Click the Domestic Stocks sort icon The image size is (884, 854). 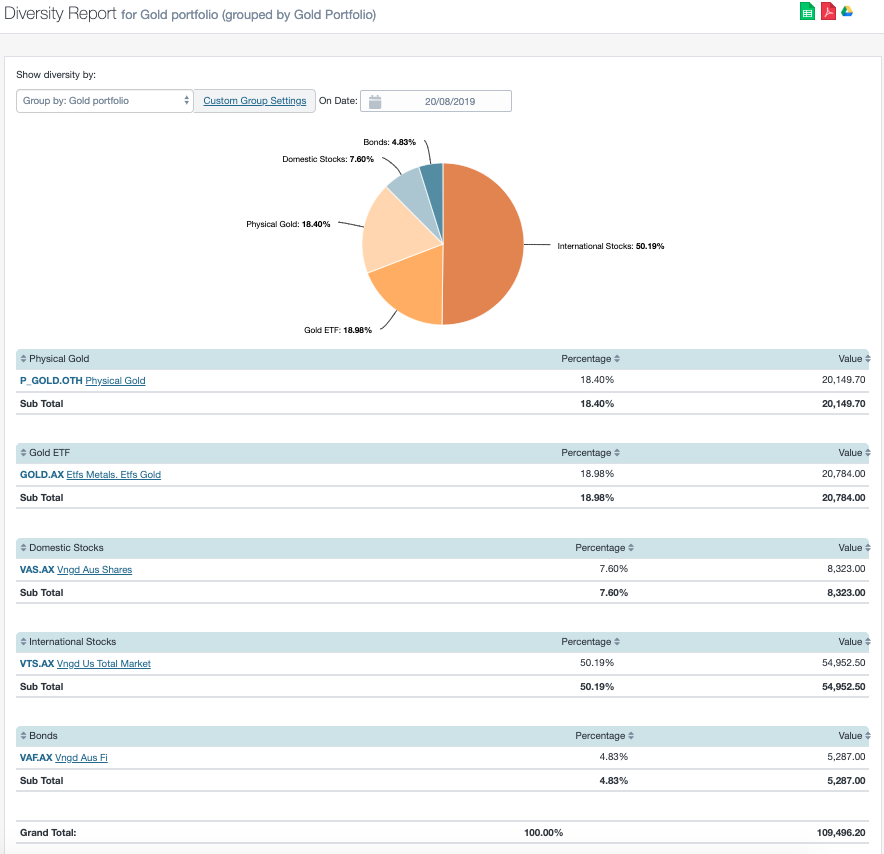click(x=24, y=547)
